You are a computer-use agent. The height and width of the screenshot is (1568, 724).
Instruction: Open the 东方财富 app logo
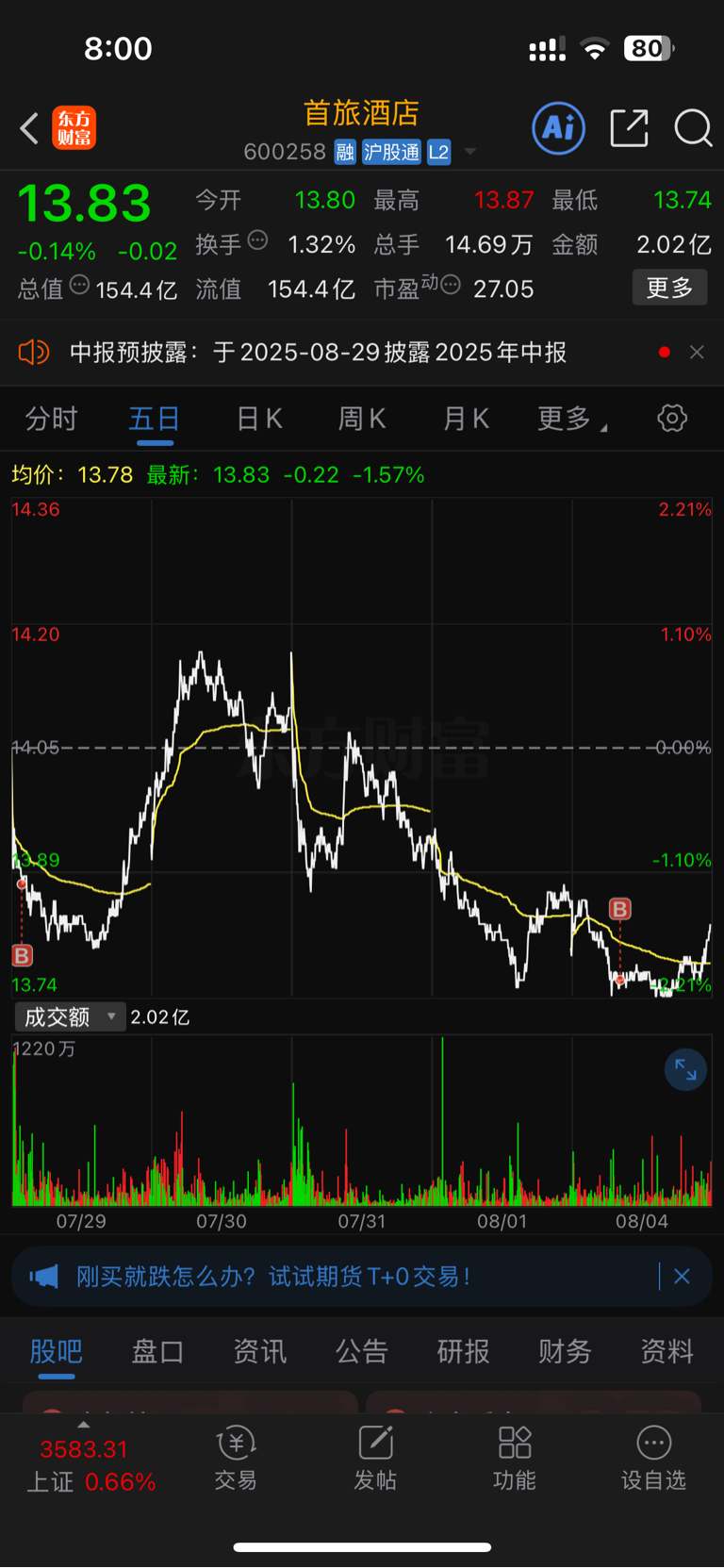74,128
